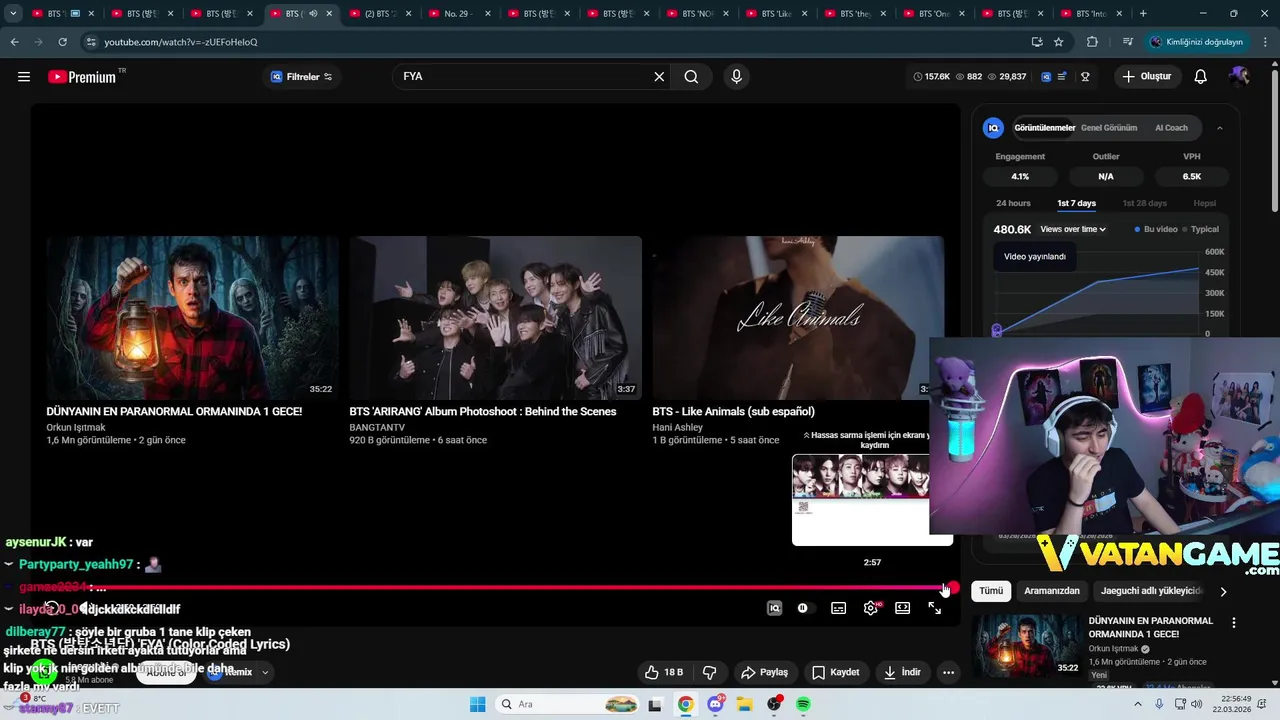The height and width of the screenshot is (720, 1280).
Task: Expand the Remix dropdown arrow
Action: 265,672
